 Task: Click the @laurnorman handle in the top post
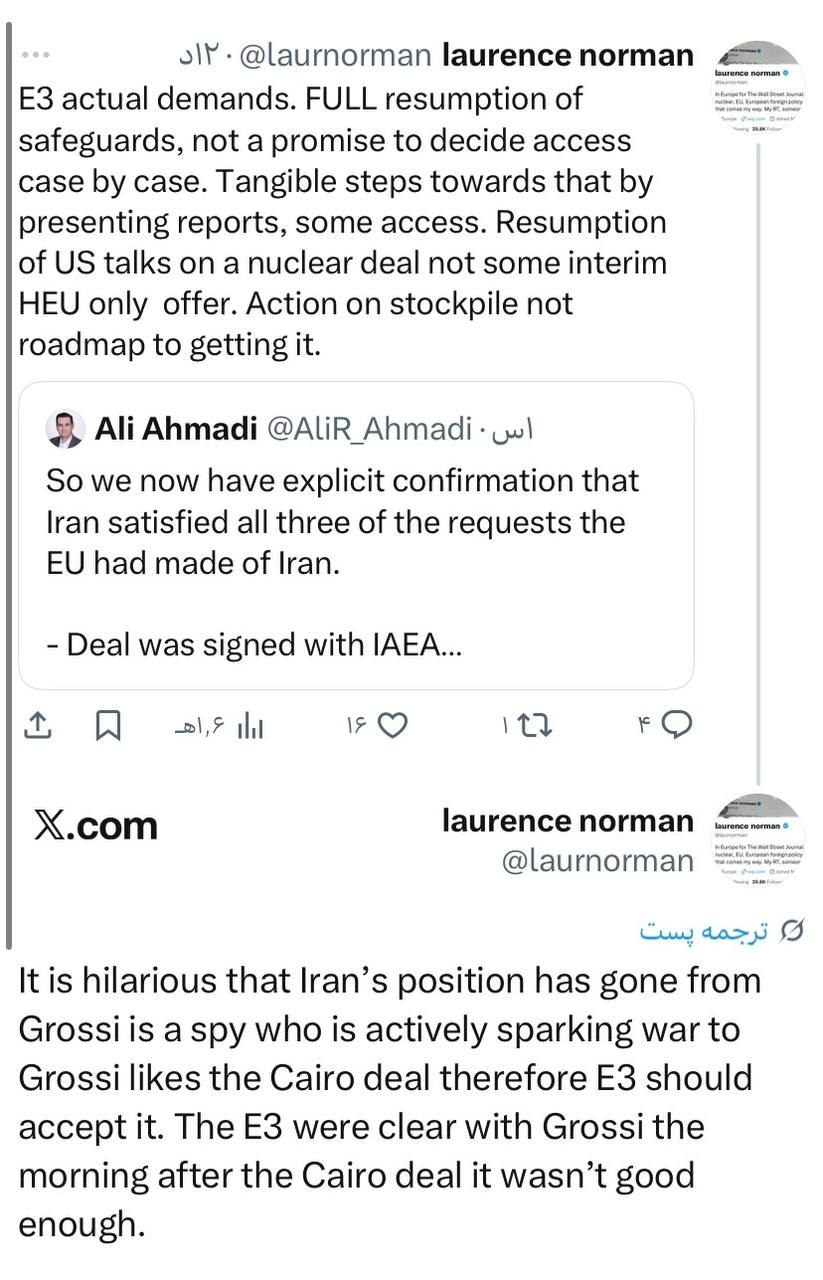coord(336,56)
